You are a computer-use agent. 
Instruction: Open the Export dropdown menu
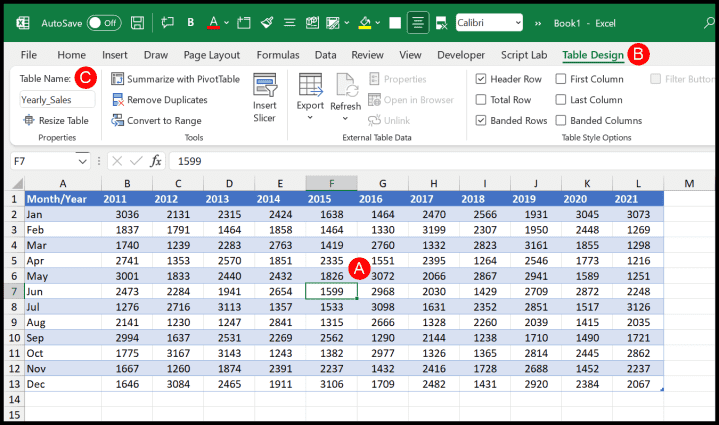(x=310, y=118)
